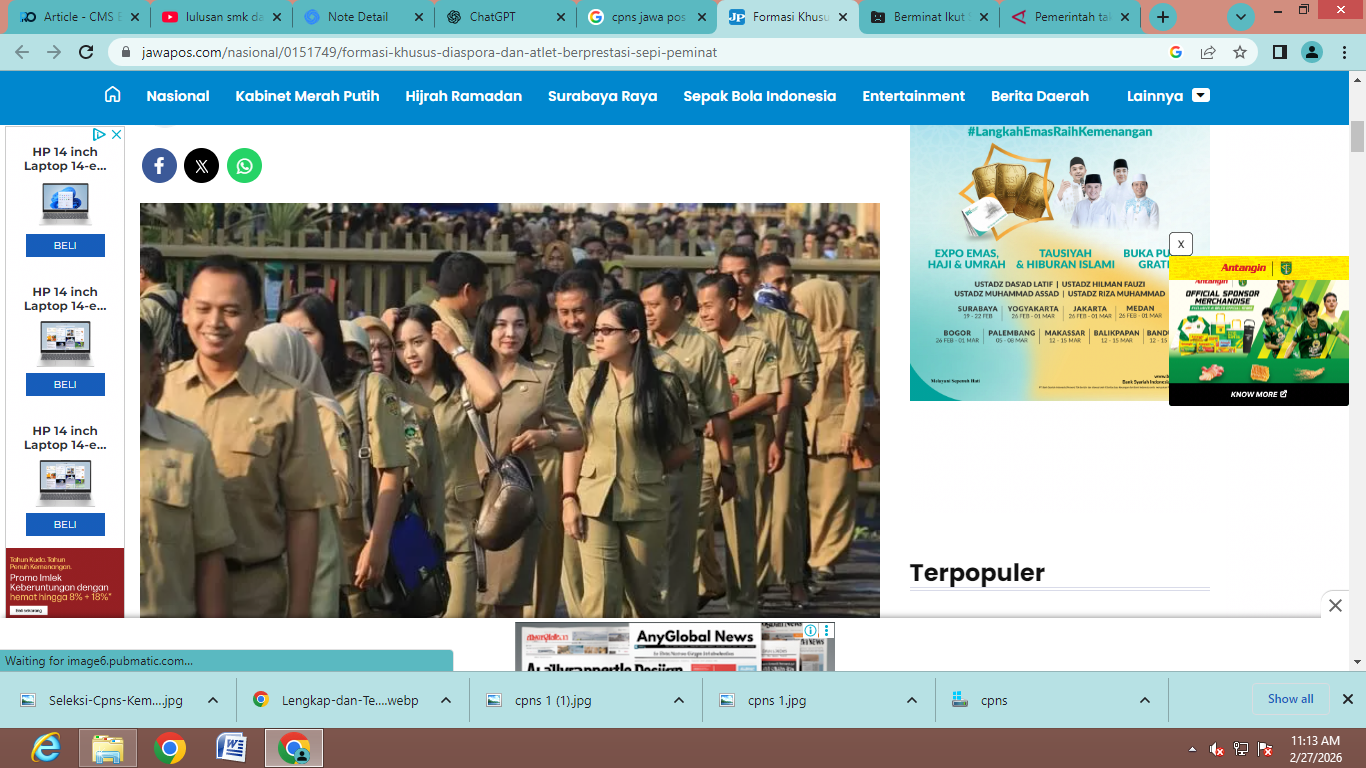Image resolution: width=1366 pixels, height=768 pixels.
Task: Open Action Center flag icon
Action: [x=1265, y=749]
